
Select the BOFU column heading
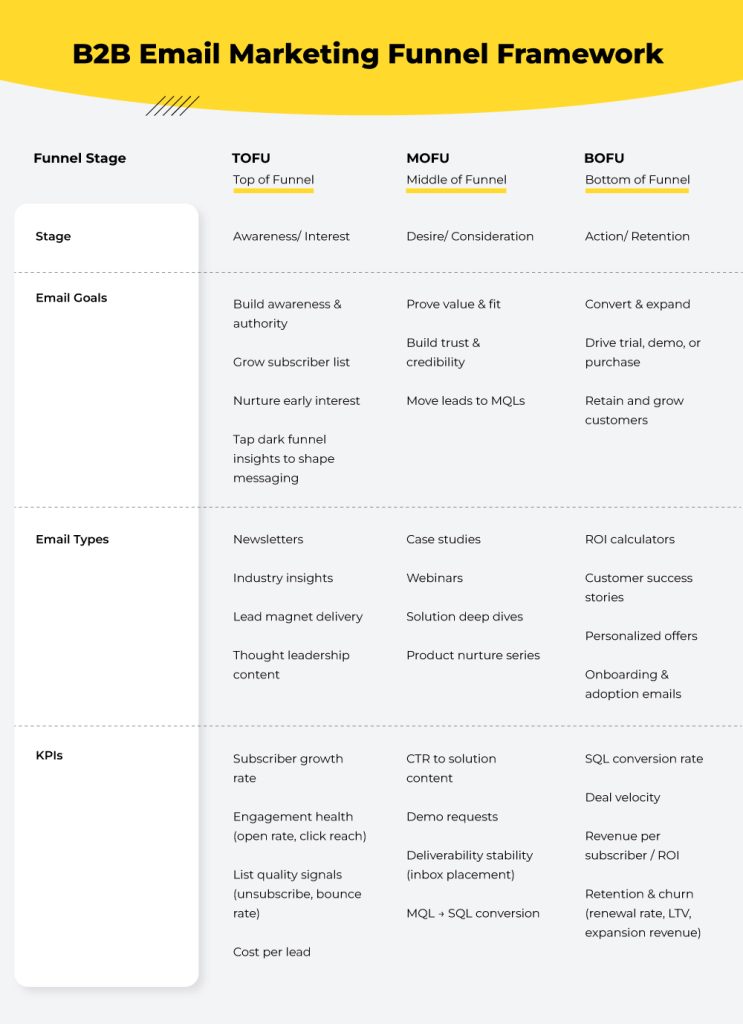[604, 158]
